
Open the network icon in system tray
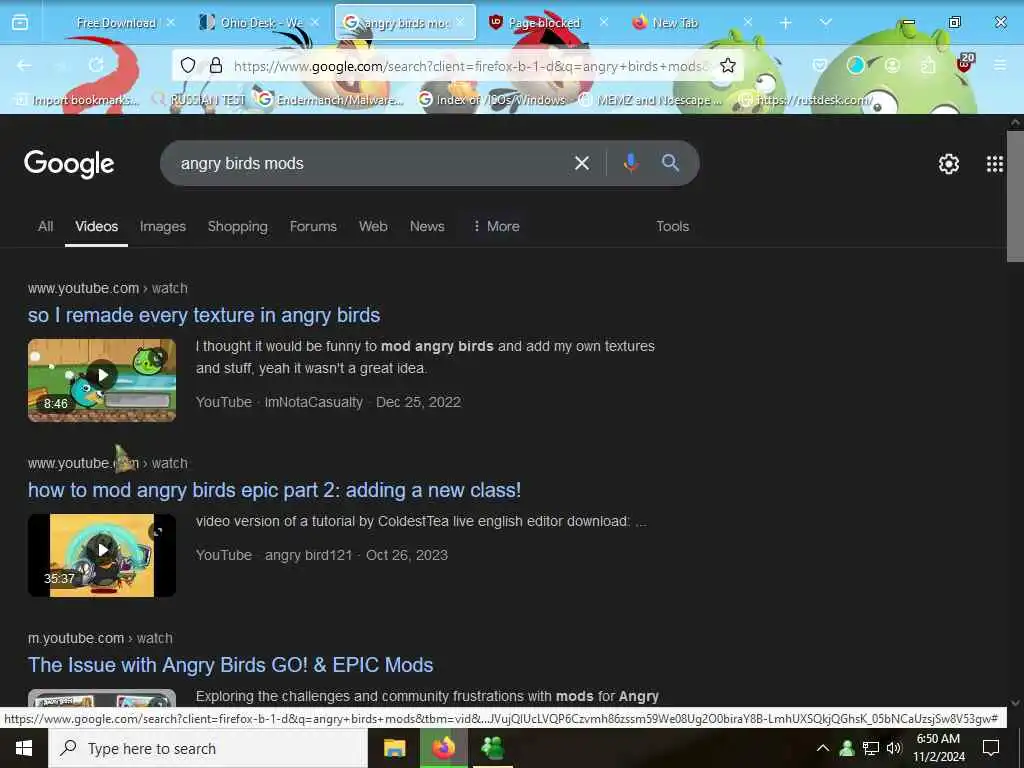coord(871,748)
